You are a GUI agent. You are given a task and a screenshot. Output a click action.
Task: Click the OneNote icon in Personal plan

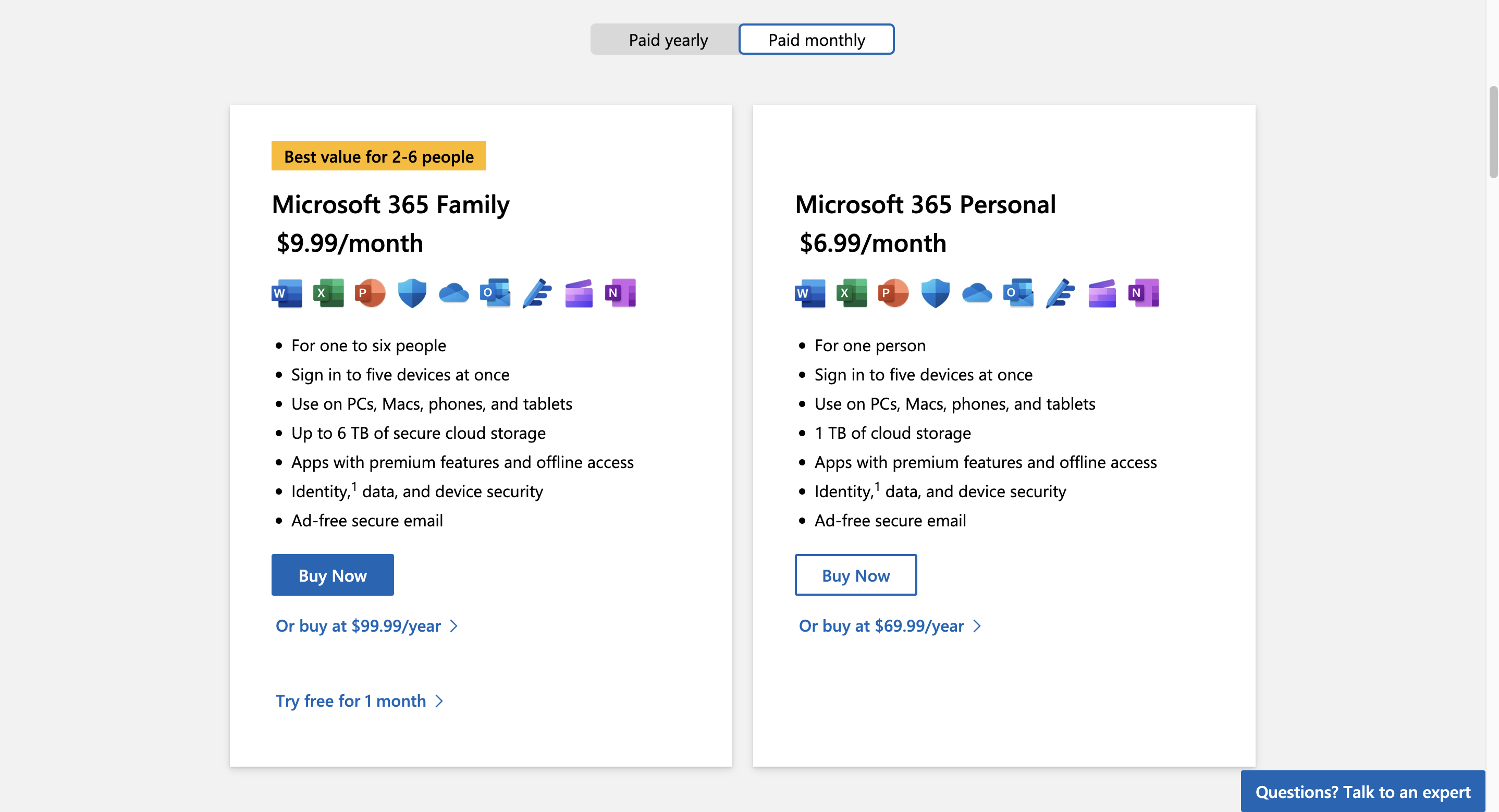(x=1143, y=293)
